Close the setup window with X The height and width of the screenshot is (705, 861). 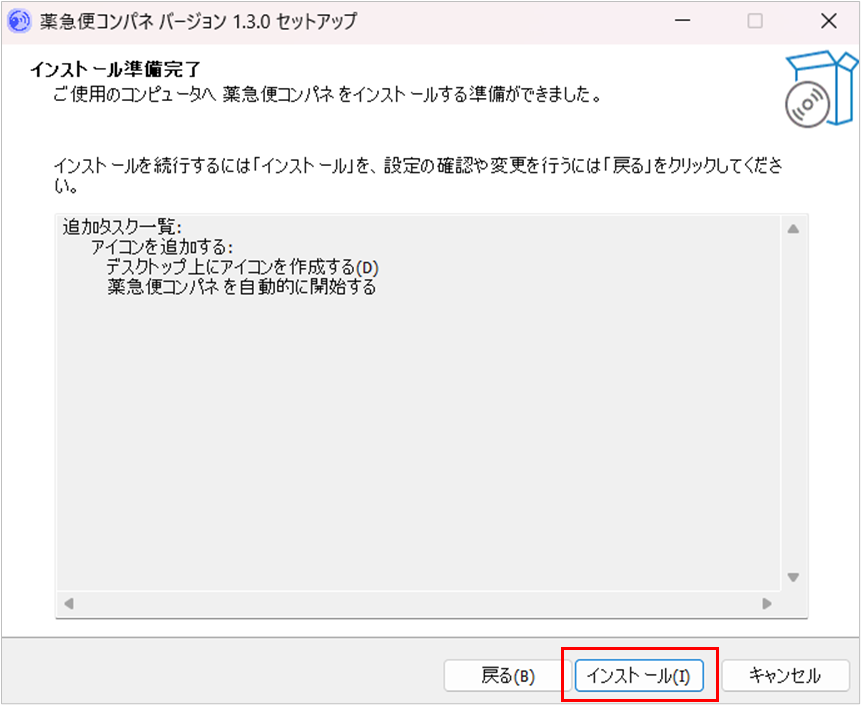coord(828,20)
